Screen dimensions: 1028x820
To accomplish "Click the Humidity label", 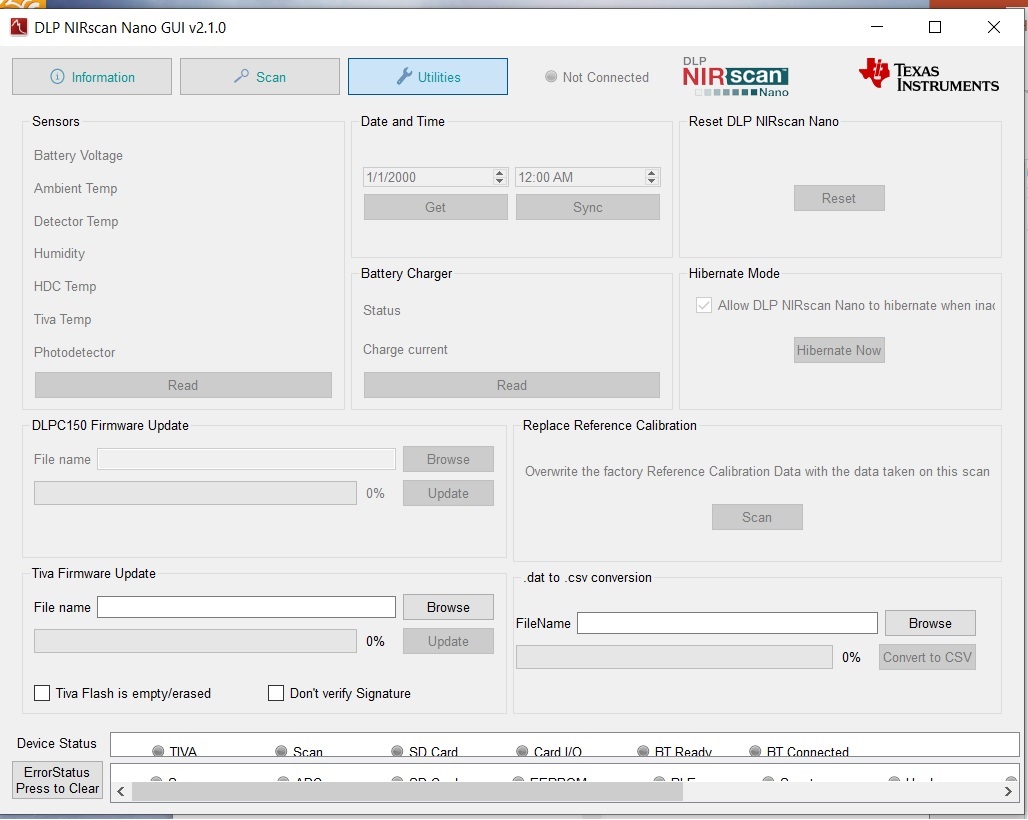I will [59, 253].
